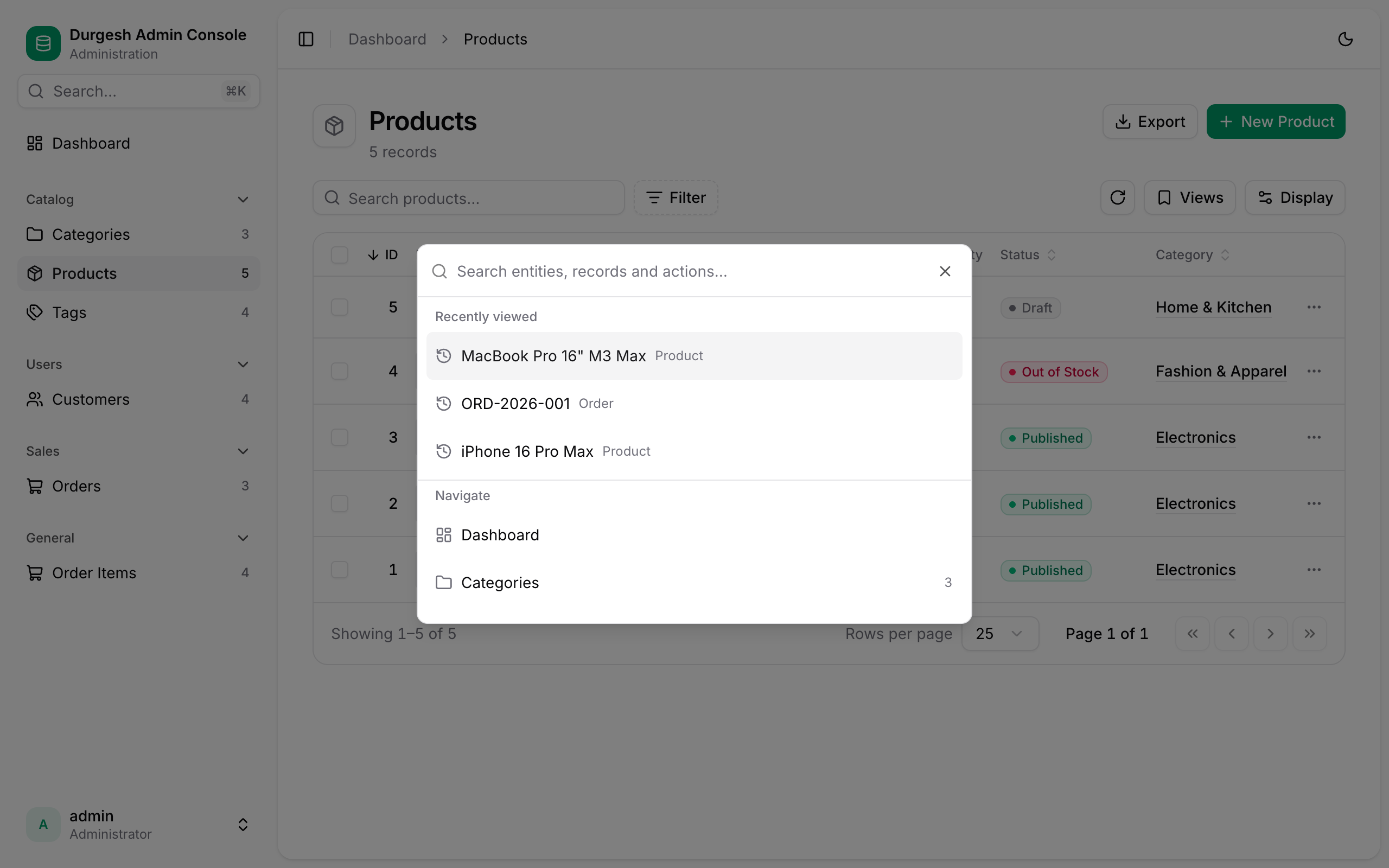The image size is (1389, 868).
Task: Check the row for product ID 3
Action: click(340, 437)
